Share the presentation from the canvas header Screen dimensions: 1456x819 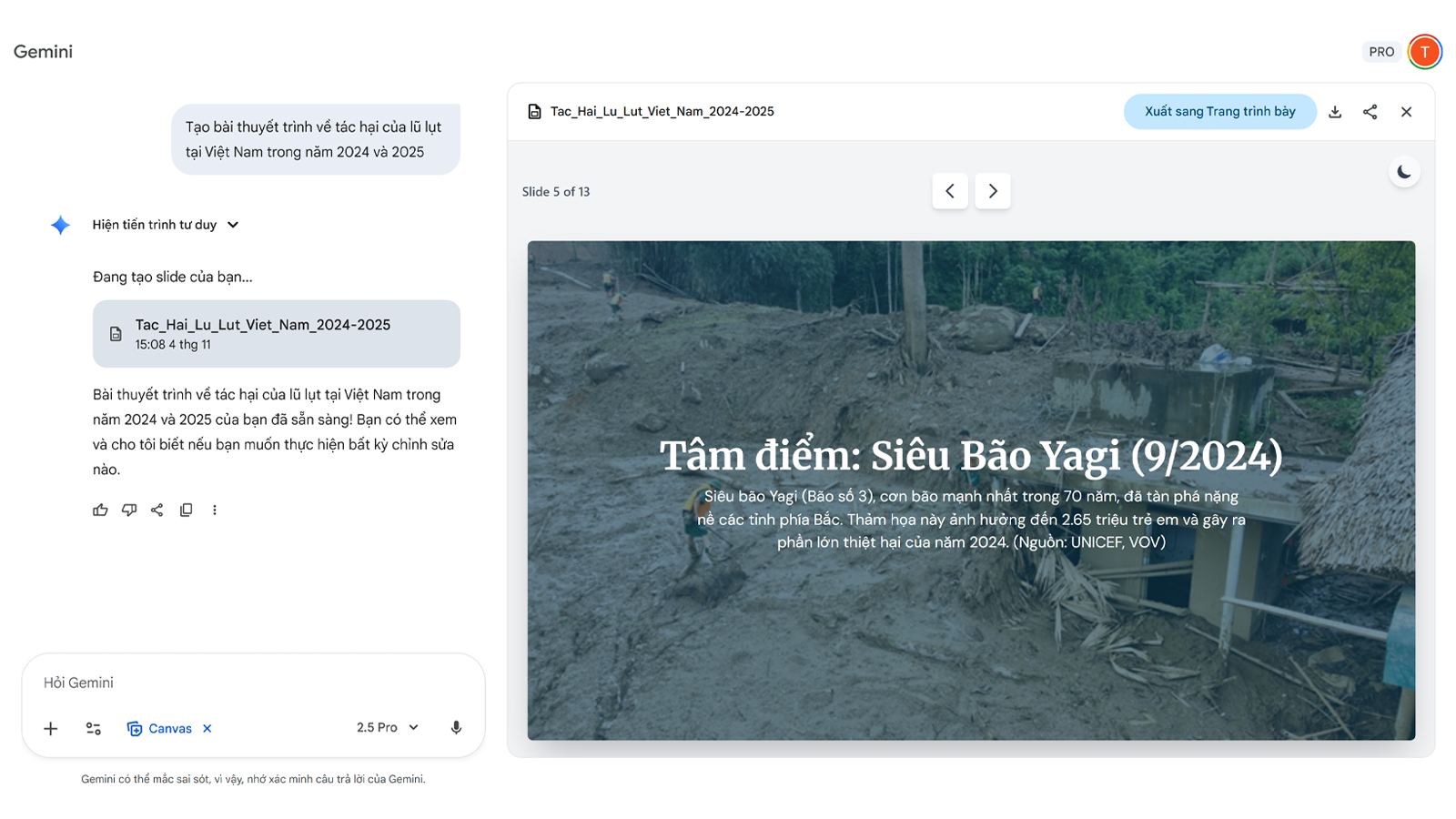[1370, 112]
